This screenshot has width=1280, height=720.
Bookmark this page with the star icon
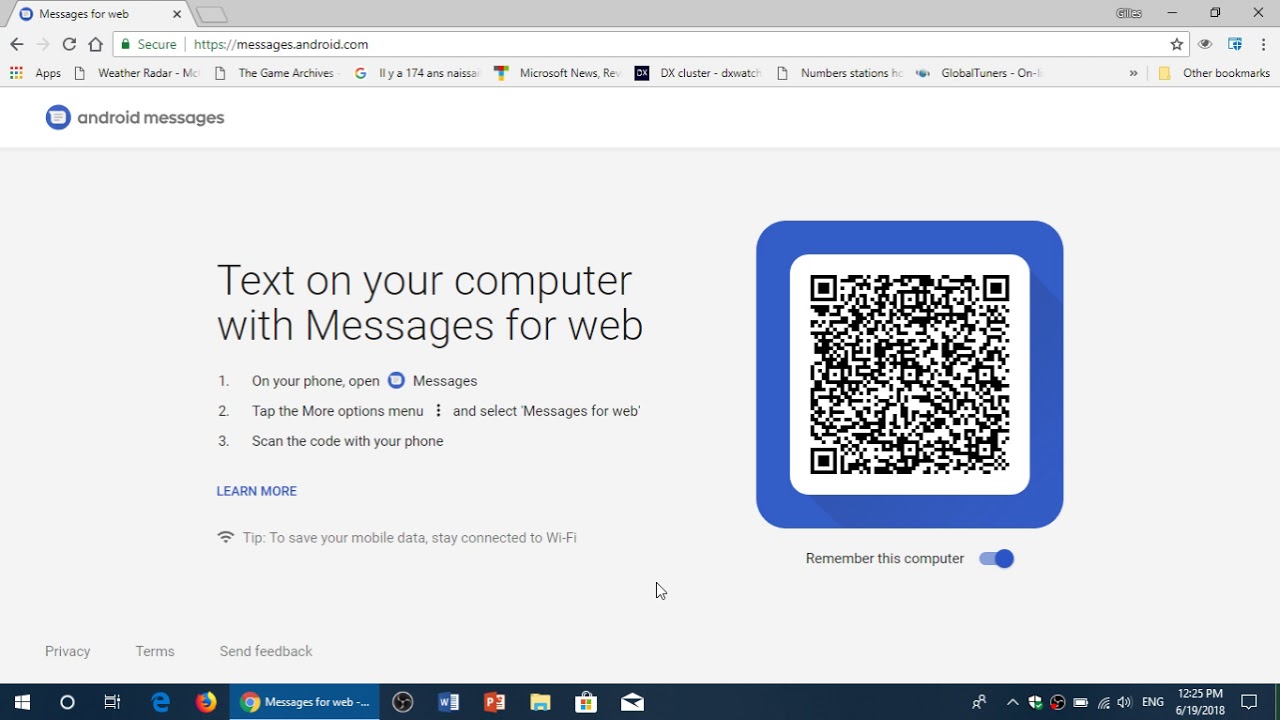pos(1177,44)
